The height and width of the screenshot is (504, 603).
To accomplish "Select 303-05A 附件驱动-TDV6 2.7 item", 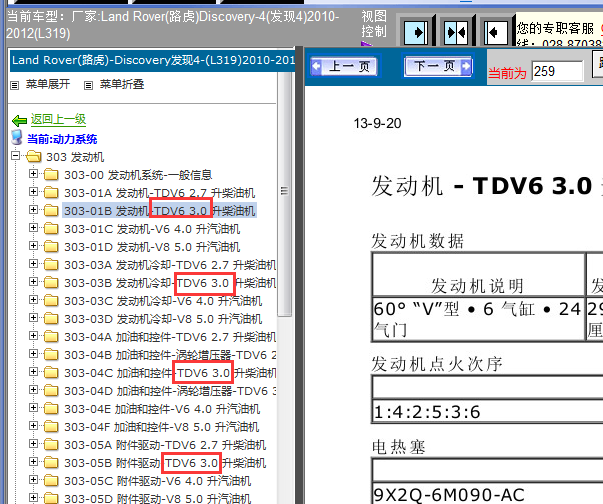I will (165, 445).
